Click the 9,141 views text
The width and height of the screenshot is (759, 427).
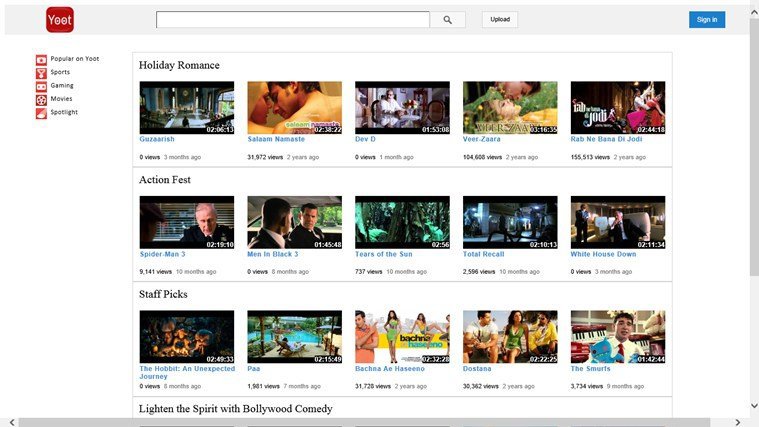[x=155, y=272]
